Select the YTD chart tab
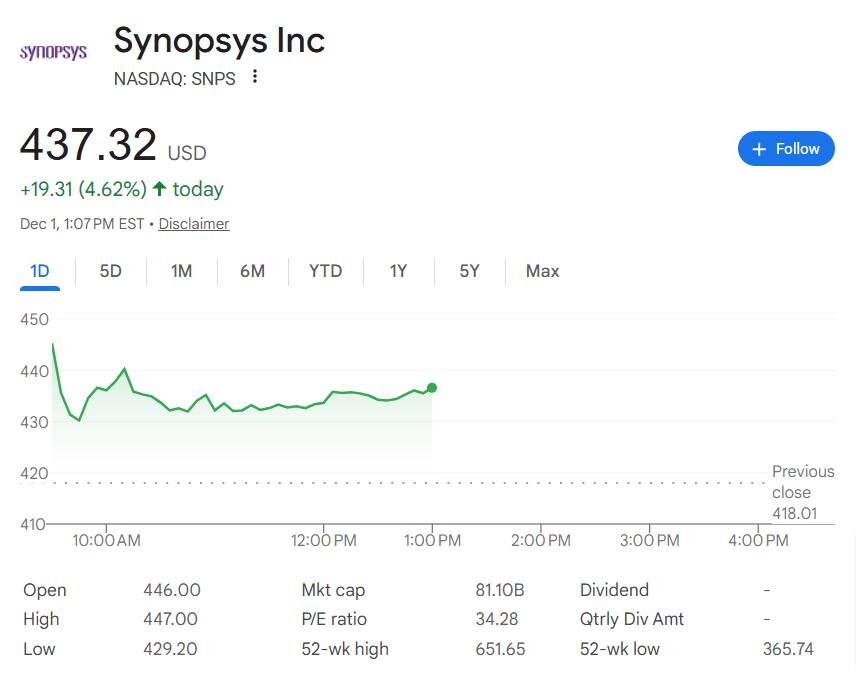 pyautogui.click(x=325, y=271)
